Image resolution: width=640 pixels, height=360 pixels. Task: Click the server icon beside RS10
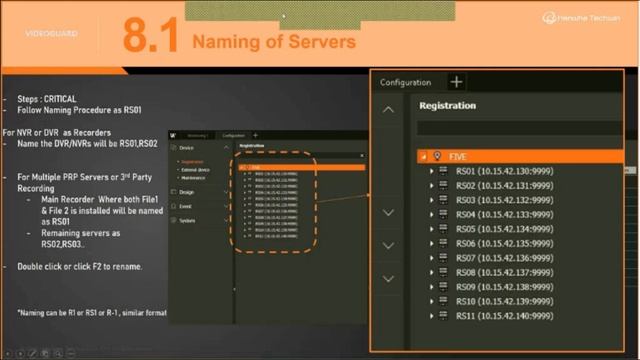click(x=443, y=301)
